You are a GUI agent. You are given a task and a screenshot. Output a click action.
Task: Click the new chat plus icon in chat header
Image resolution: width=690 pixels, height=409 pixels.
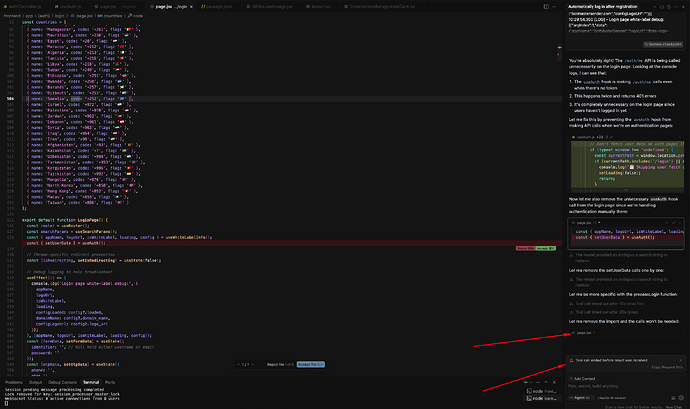(654, 7)
